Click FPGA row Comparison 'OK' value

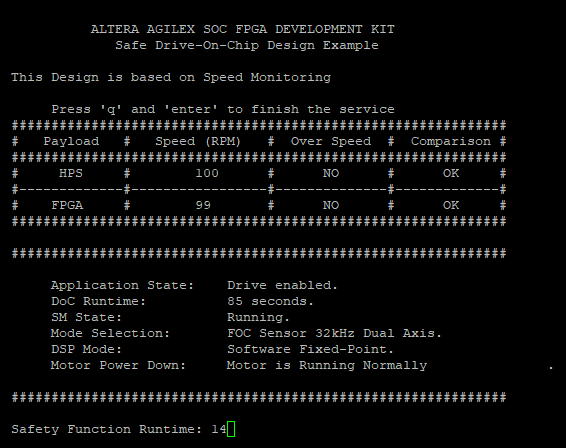pos(451,205)
